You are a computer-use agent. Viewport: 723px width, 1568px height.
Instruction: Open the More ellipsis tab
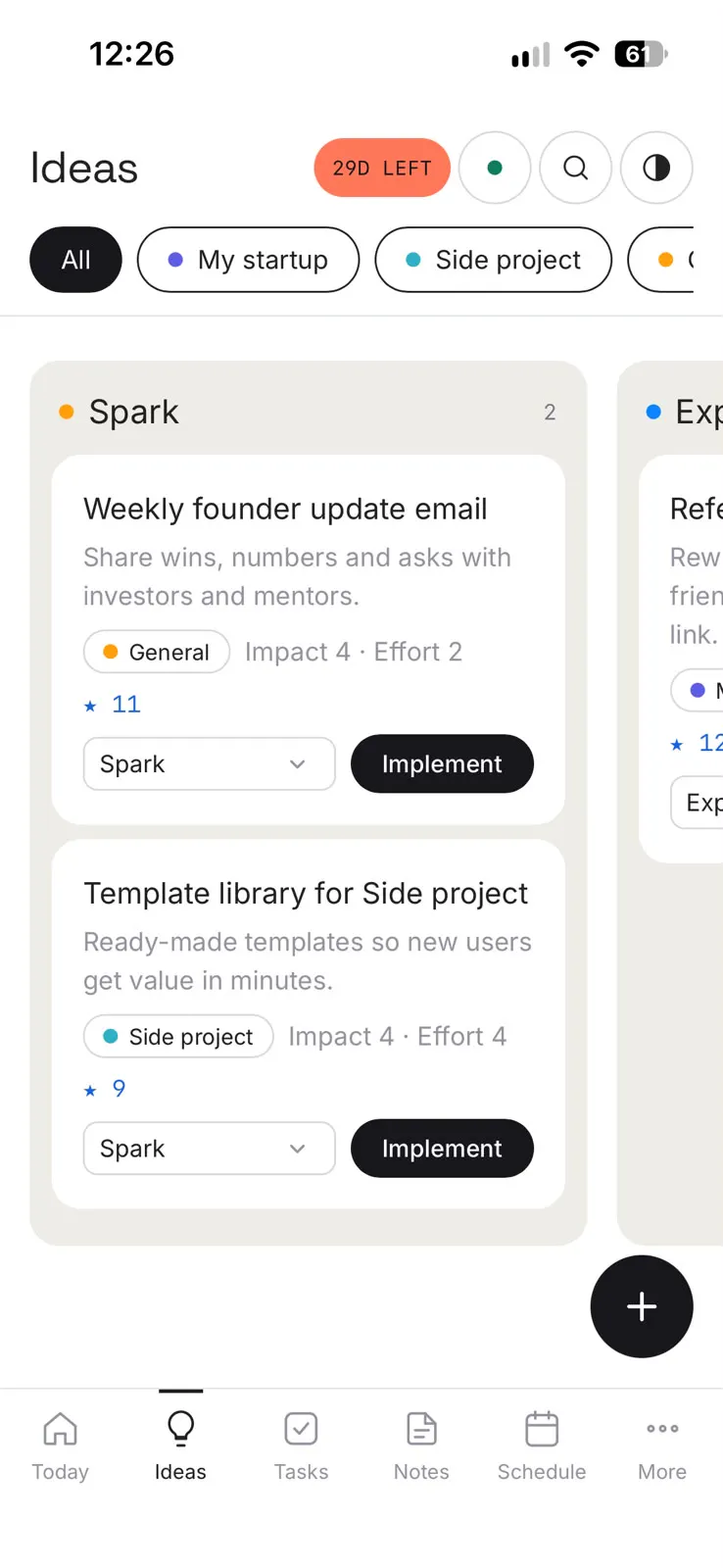(662, 1446)
